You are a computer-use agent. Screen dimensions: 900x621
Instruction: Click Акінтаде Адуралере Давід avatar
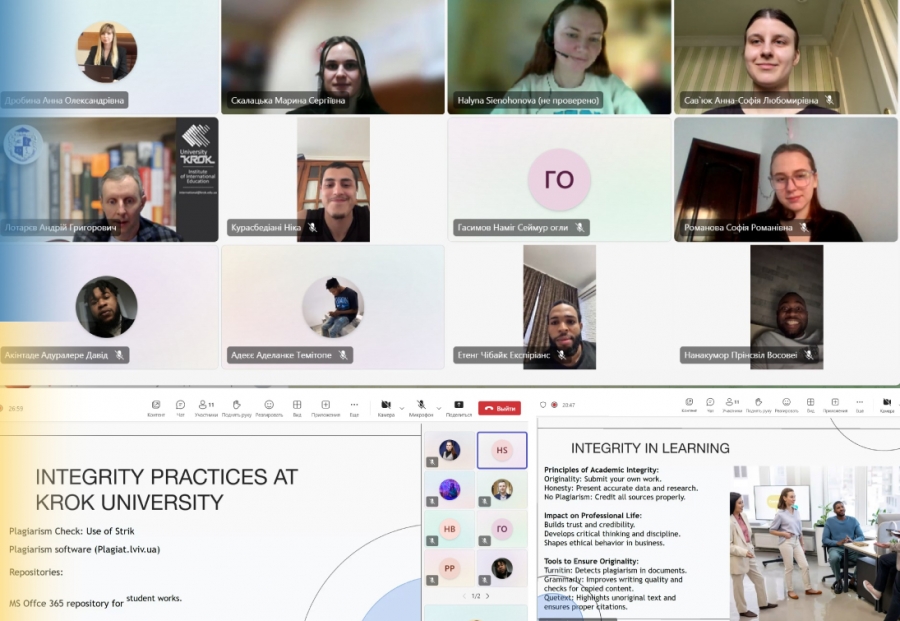[106, 306]
